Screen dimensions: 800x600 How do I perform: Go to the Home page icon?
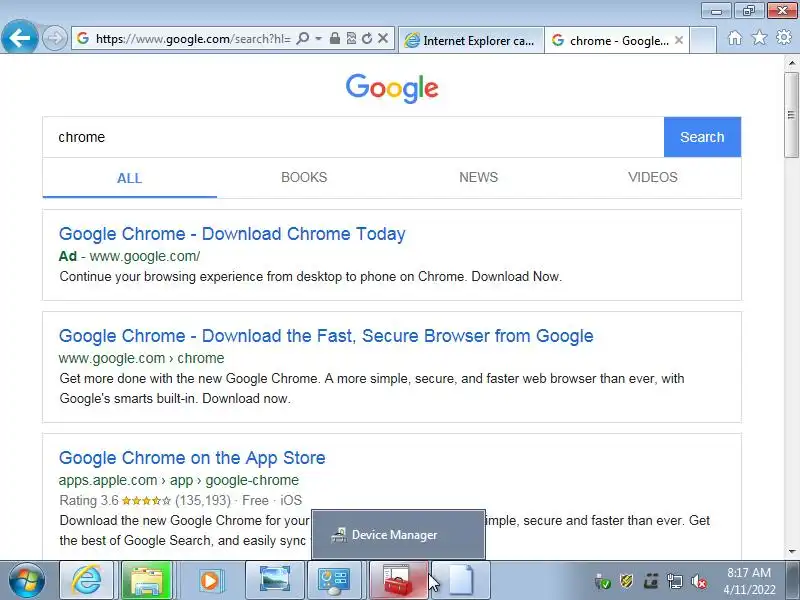(x=735, y=38)
